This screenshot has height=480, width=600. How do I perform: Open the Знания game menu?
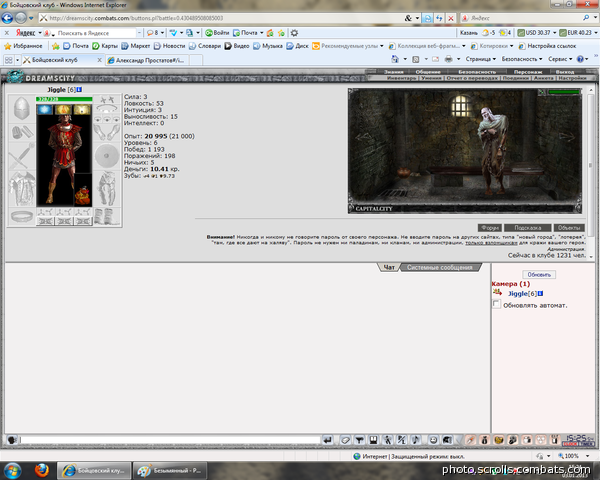tap(394, 72)
